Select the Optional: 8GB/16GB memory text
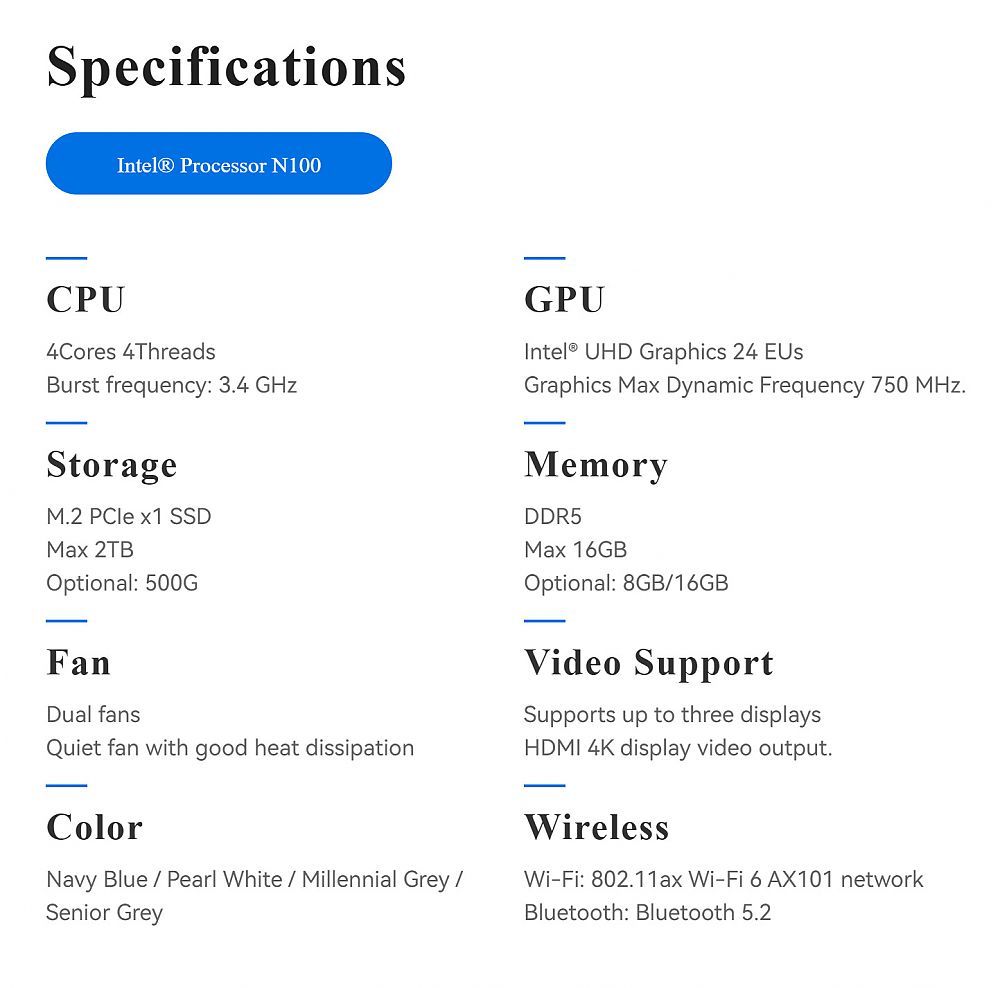 click(x=626, y=582)
